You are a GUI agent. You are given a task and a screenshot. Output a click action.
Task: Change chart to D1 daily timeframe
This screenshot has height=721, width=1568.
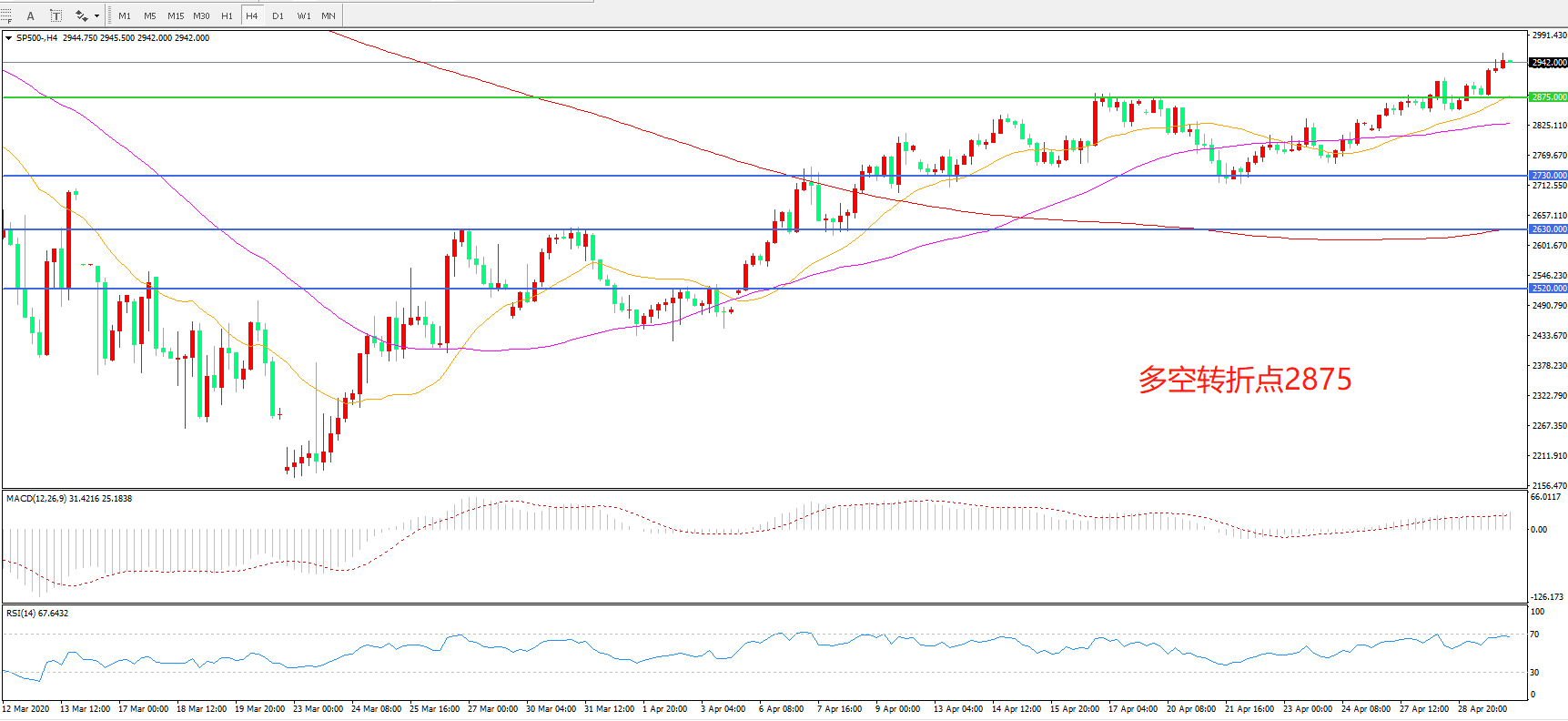tap(278, 15)
